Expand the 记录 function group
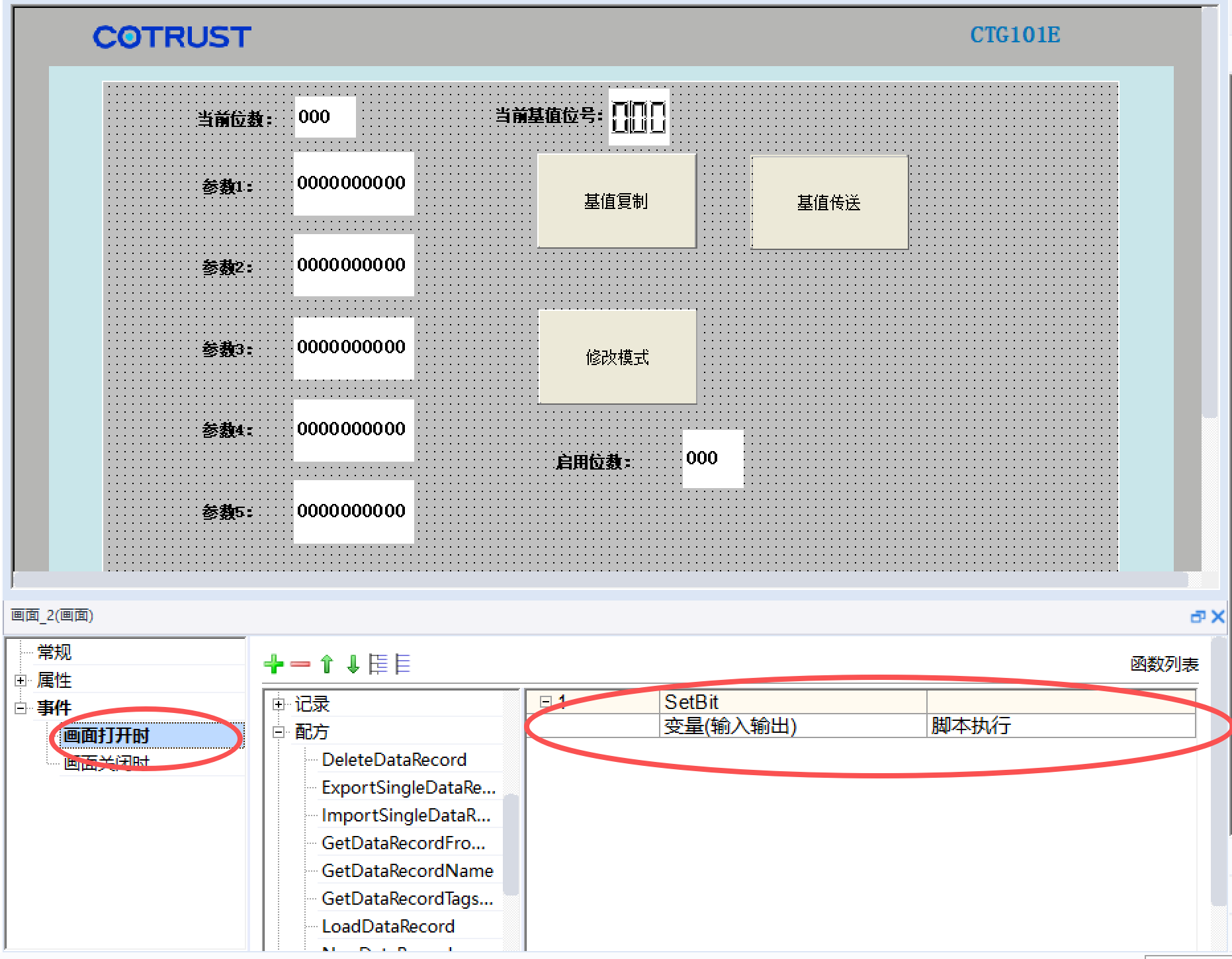This screenshot has height=959, width=1232. tap(279, 704)
